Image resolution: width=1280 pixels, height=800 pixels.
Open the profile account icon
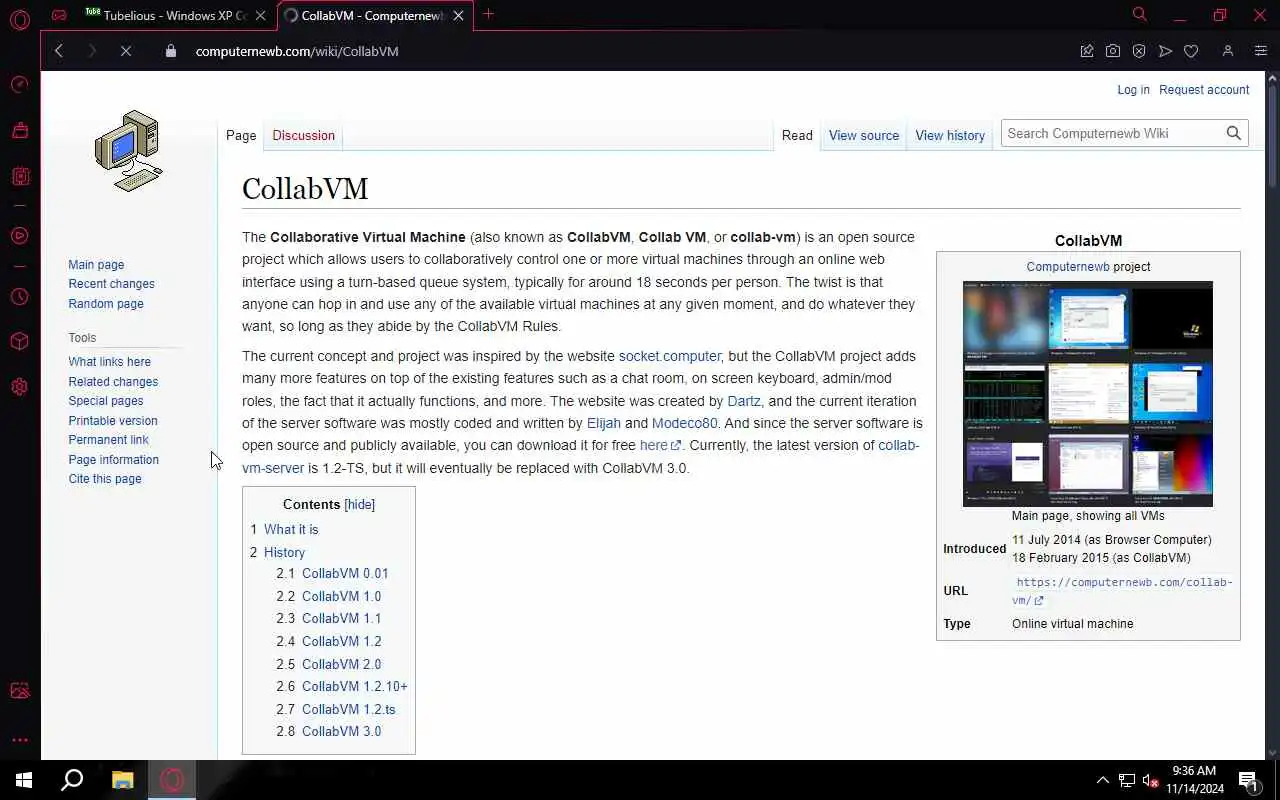click(1228, 51)
